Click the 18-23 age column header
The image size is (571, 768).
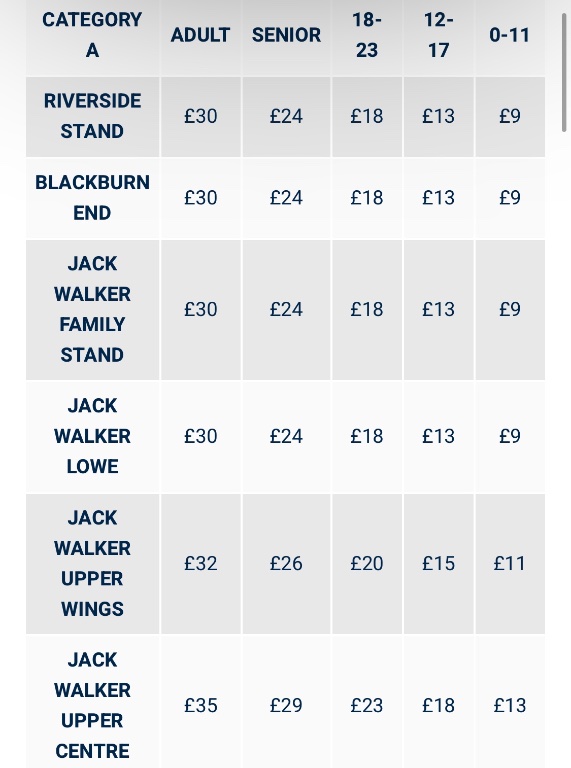[367, 35]
